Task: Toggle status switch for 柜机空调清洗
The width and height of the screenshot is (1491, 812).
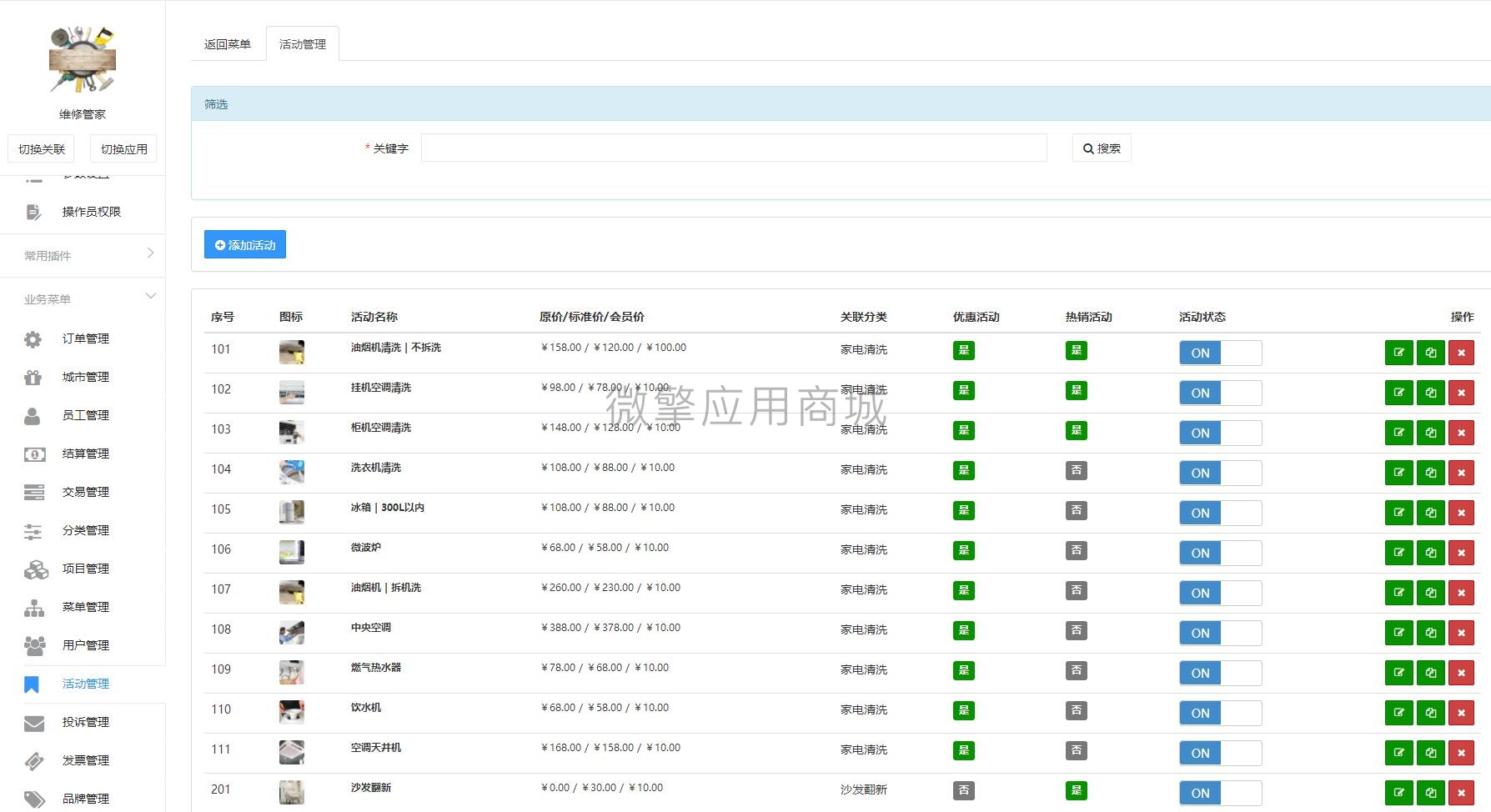Action: 1220,433
